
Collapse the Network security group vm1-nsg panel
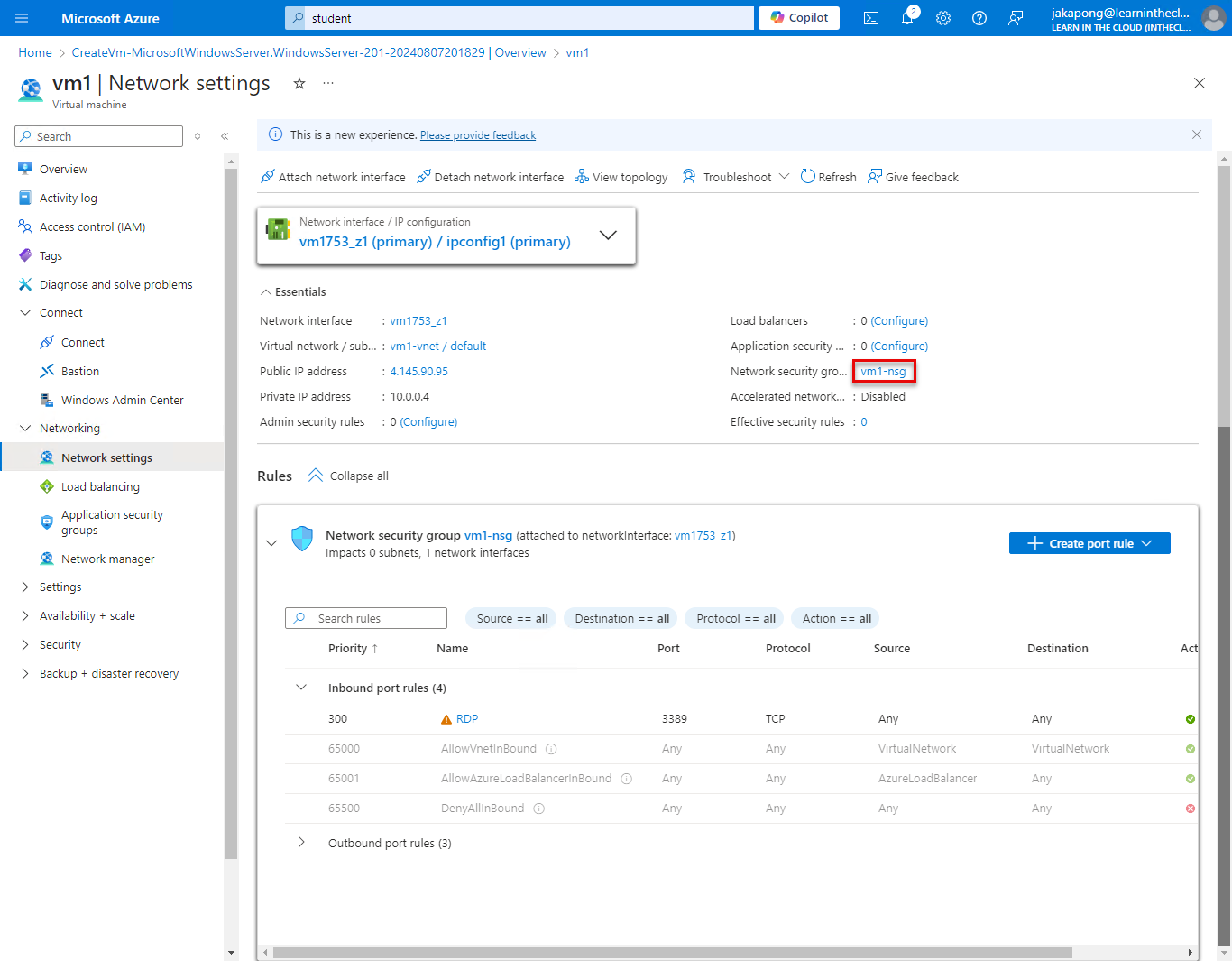click(x=271, y=543)
